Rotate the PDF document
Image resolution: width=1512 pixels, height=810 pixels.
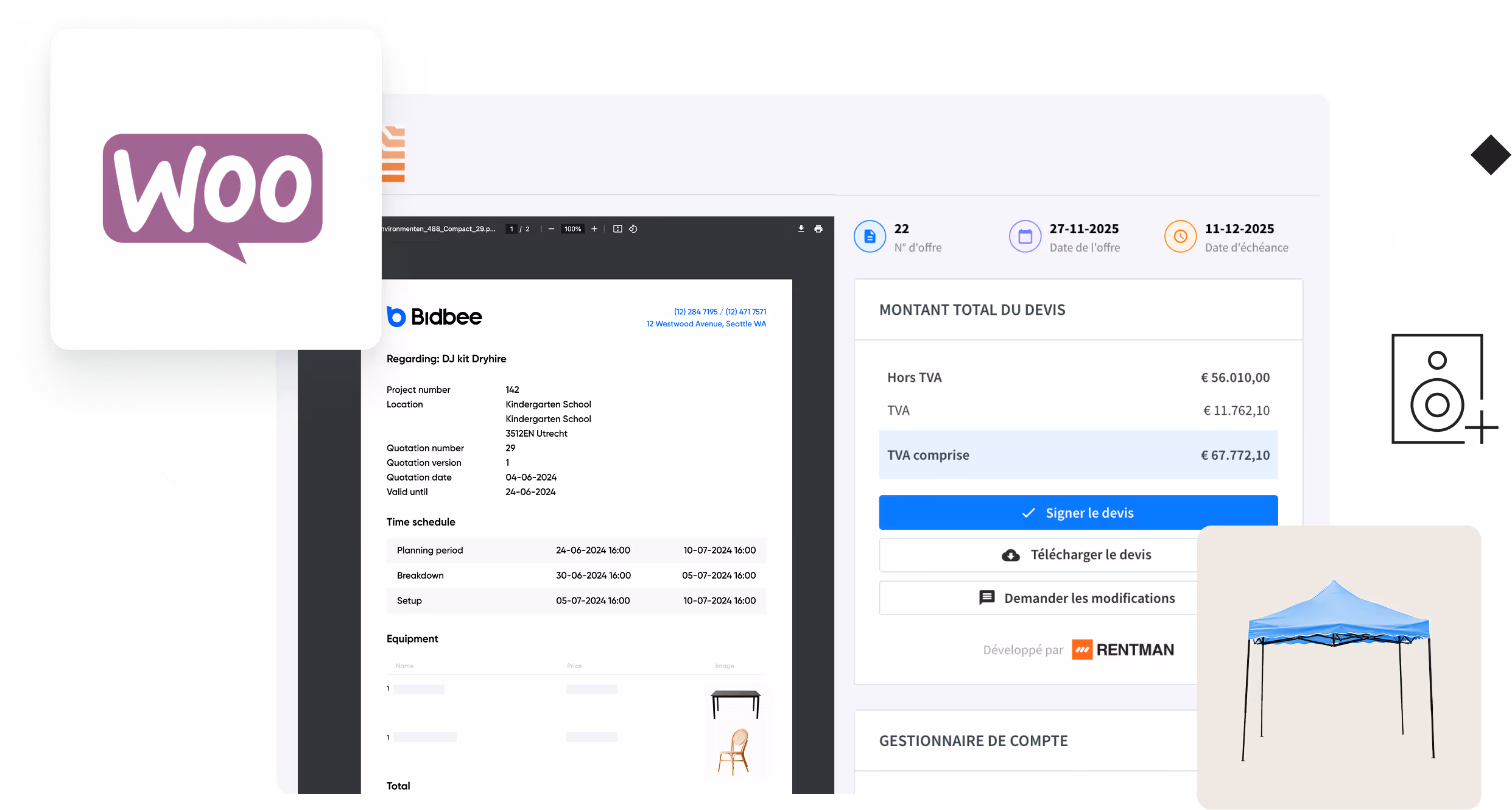pos(633,229)
